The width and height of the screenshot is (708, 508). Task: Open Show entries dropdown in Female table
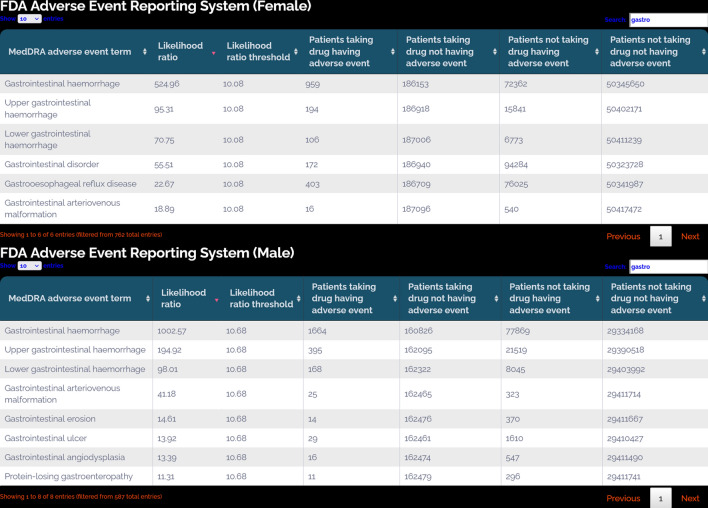pyautogui.click(x=29, y=19)
